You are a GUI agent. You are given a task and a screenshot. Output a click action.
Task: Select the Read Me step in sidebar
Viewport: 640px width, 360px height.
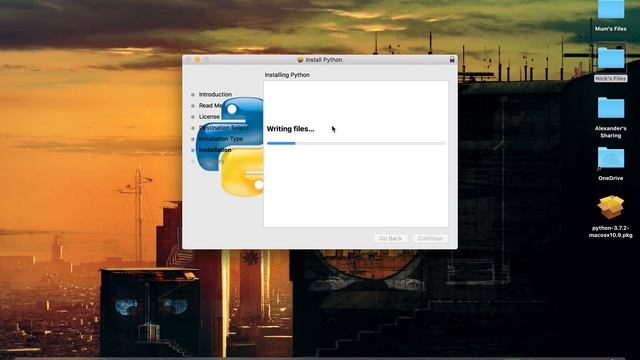(x=211, y=106)
